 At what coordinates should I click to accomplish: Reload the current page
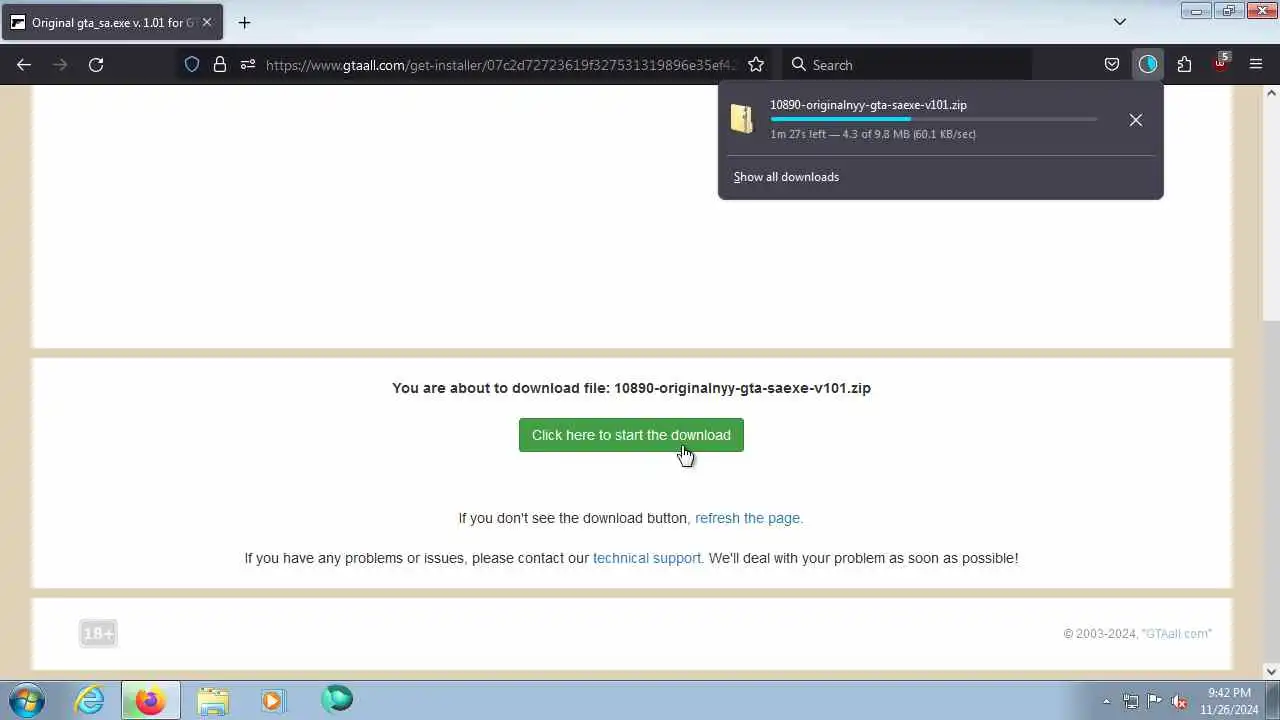[96, 65]
